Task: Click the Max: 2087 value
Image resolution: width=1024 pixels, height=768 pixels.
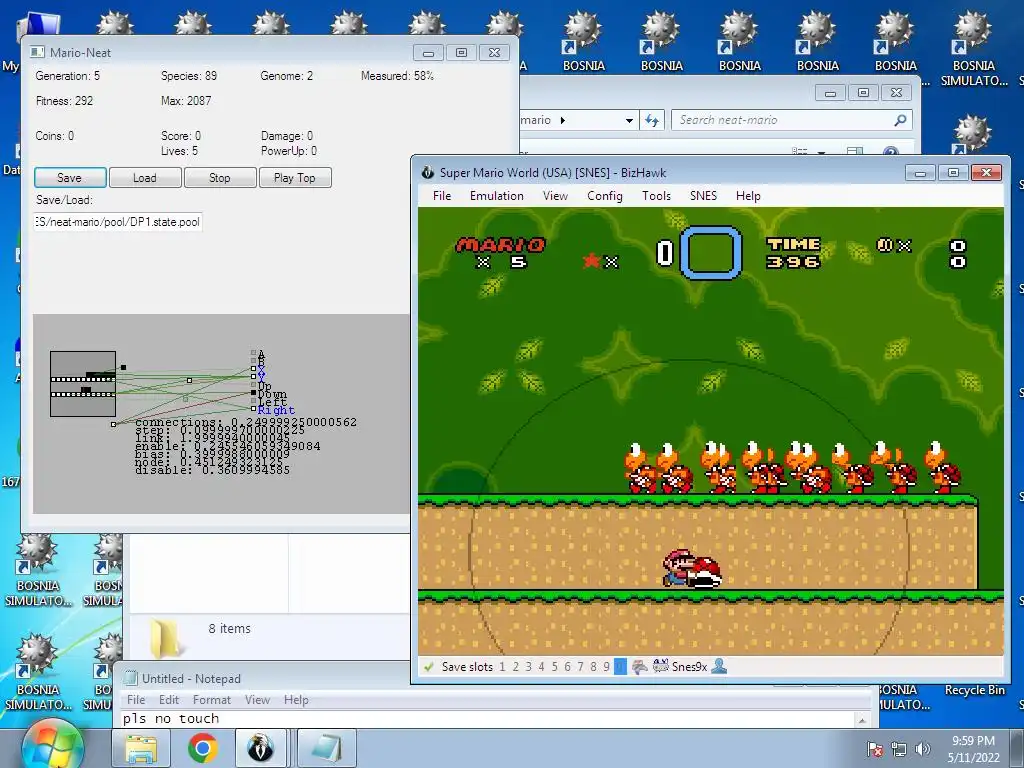Action: 186,101
